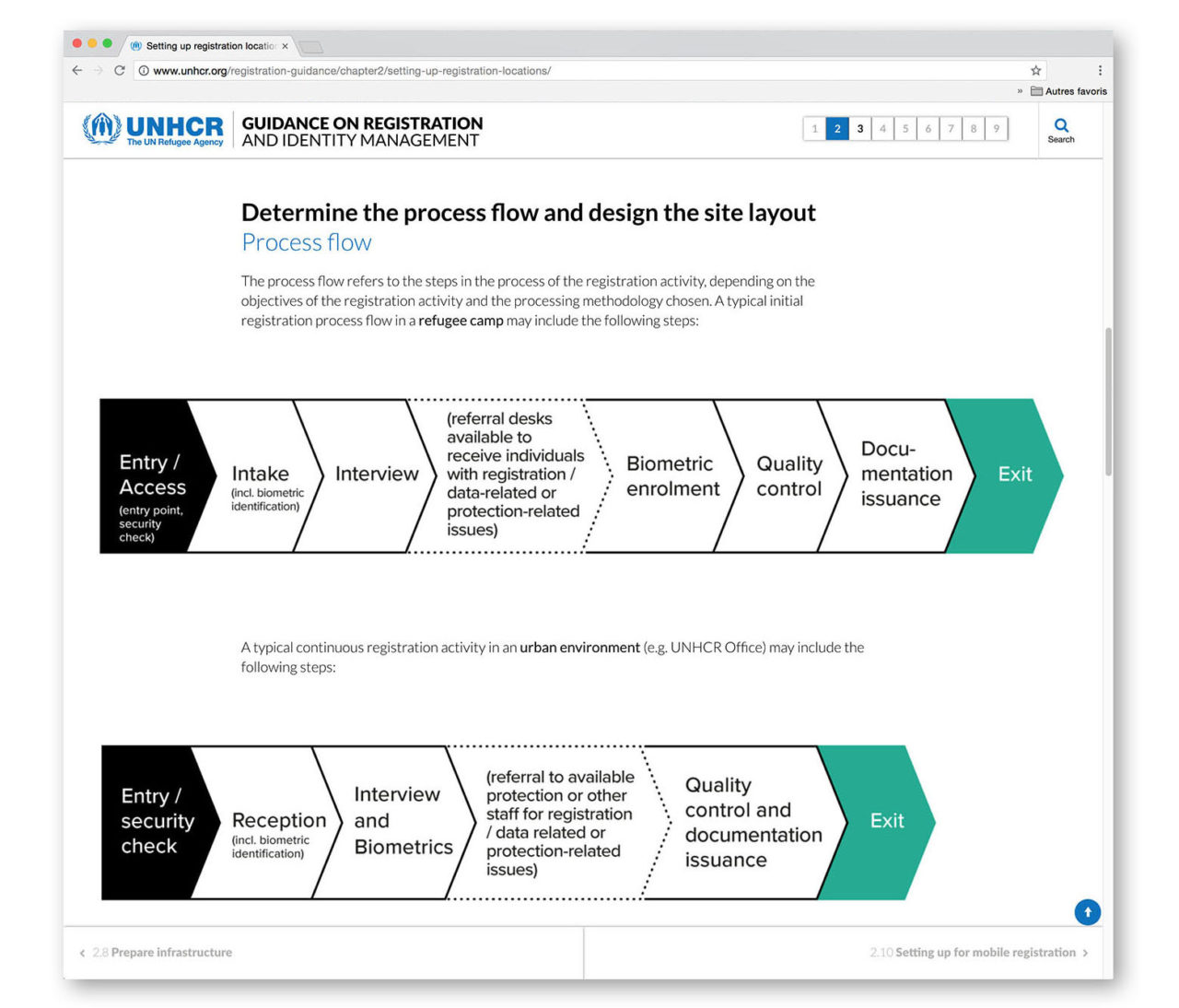Image resolution: width=1179 pixels, height=1008 pixels.
Task: Click the 'Determine the process flow' heading
Action: 528,213
